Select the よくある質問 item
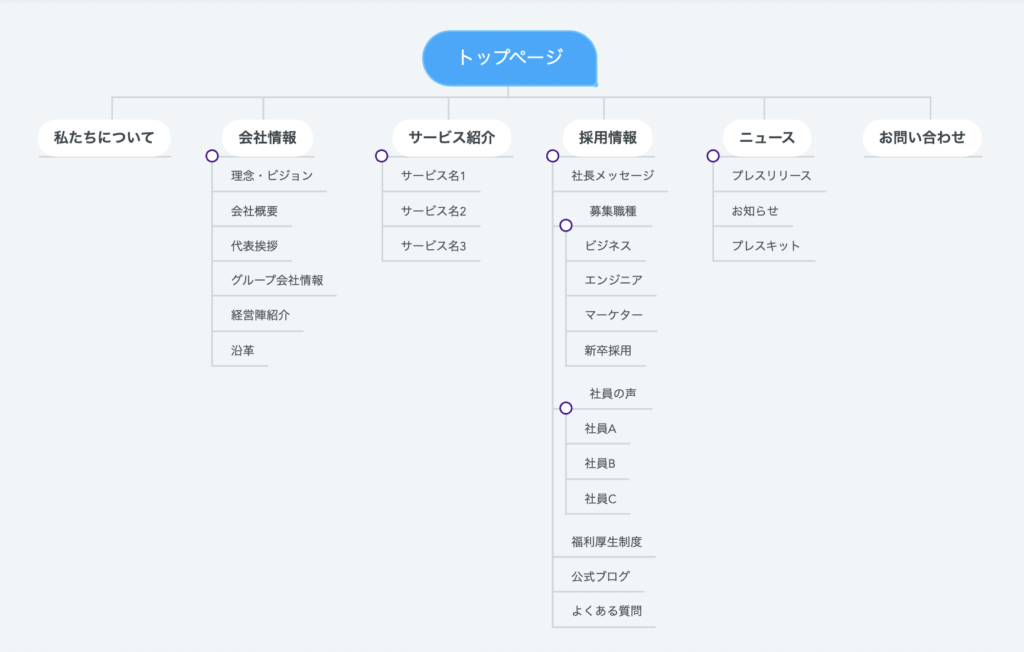 [x=606, y=611]
